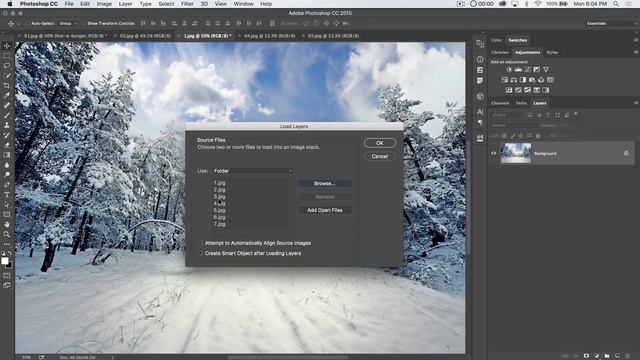Select the Dodge tool
The width and height of the screenshot is (640, 360).
7,175
